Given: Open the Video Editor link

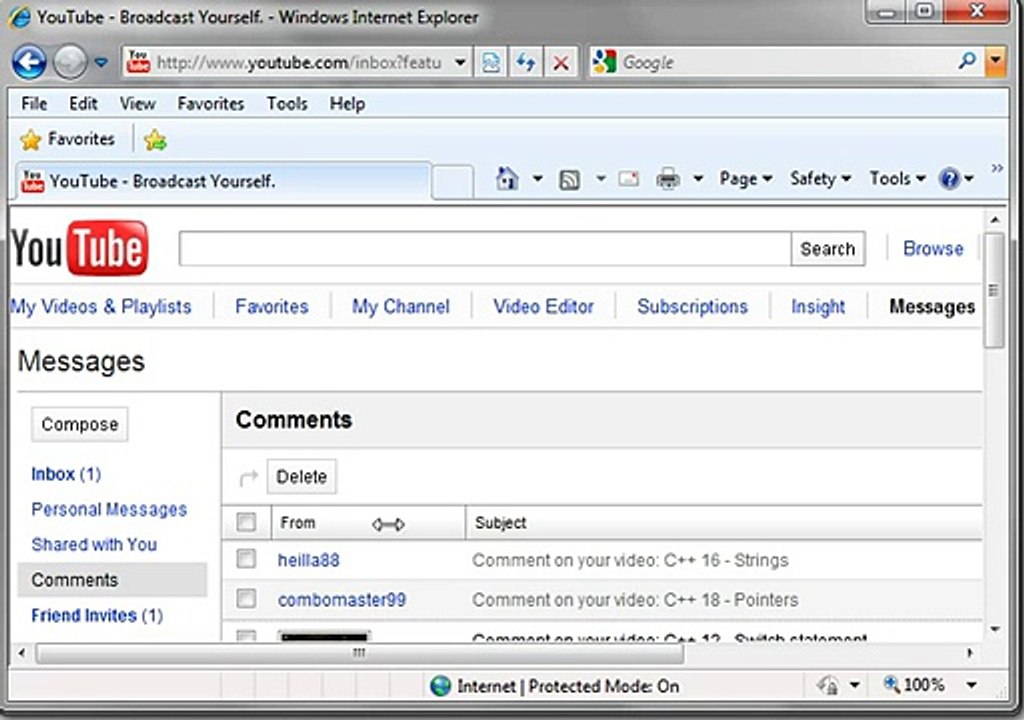Looking at the screenshot, I should click(x=543, y=306).
